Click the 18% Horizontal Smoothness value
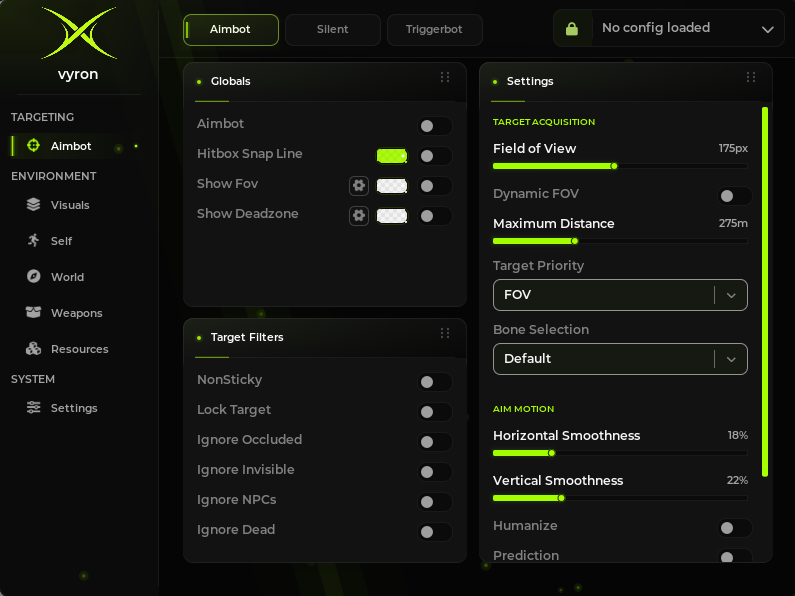Image resolution: width=795 pixels, height=596 pixels. pyautogui.click(x=738, y=435)
